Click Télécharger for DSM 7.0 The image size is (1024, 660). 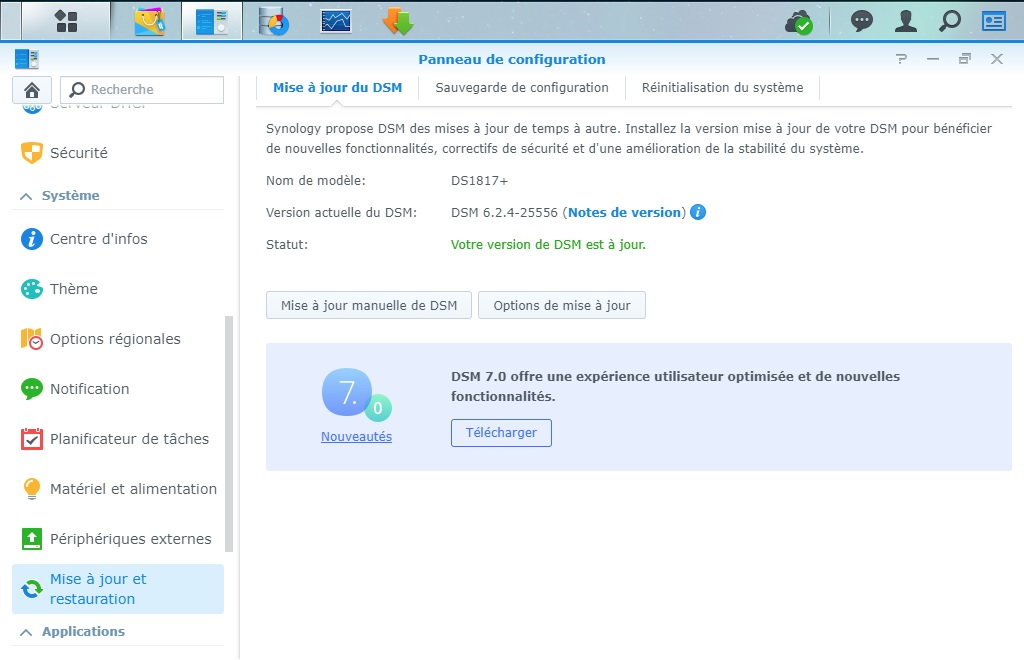click(501, 433)
